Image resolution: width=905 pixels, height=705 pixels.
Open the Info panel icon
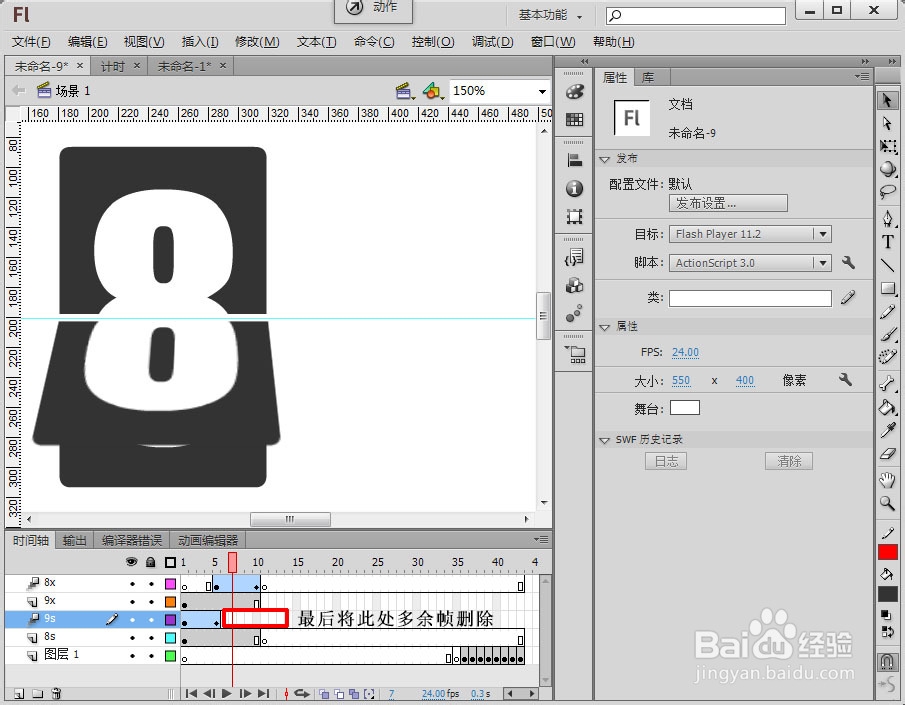[x=575, y=188]
